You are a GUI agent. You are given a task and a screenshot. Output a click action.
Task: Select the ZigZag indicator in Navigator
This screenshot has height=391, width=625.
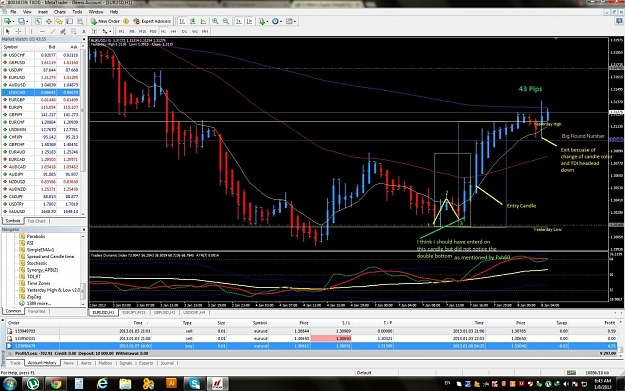coord(33,297)
